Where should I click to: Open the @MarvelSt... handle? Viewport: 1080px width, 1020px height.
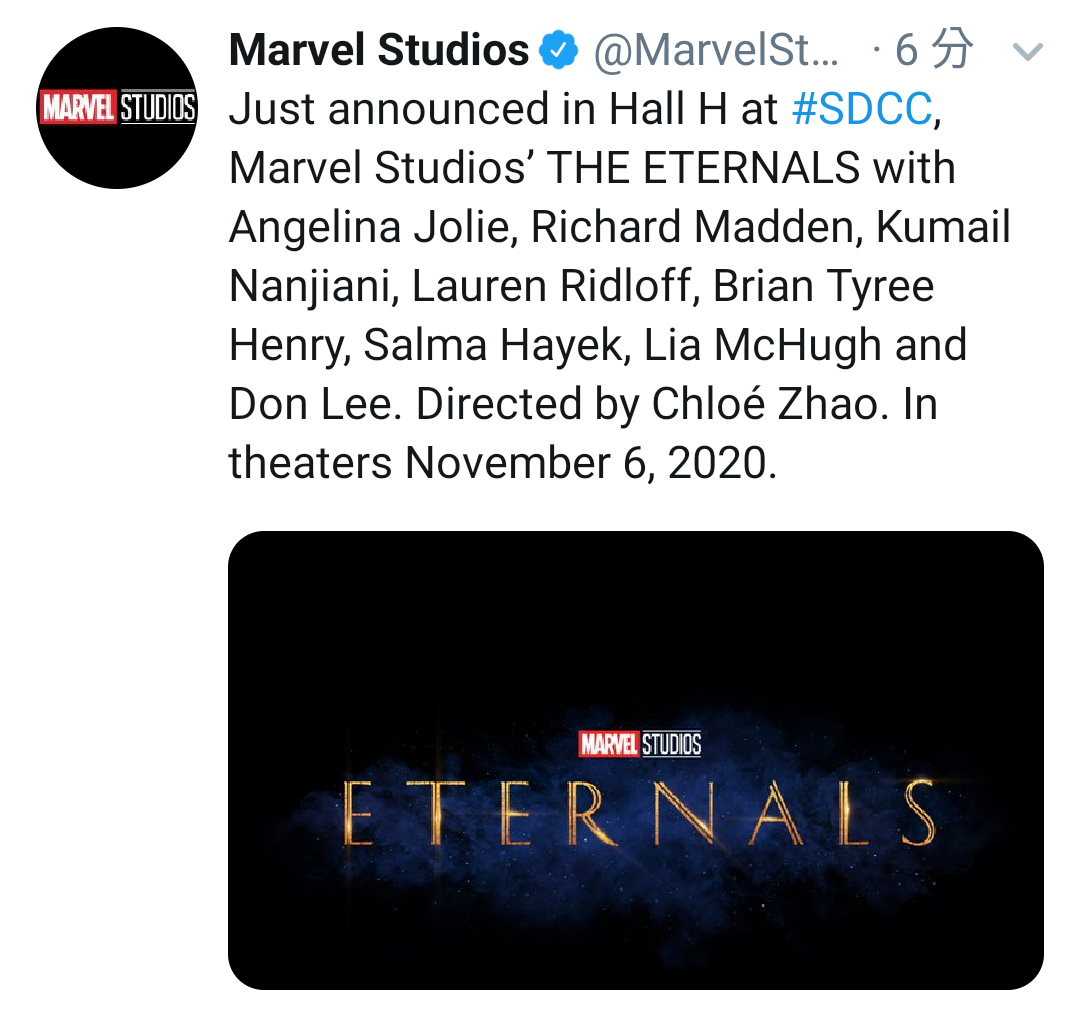tap(716, 51)
